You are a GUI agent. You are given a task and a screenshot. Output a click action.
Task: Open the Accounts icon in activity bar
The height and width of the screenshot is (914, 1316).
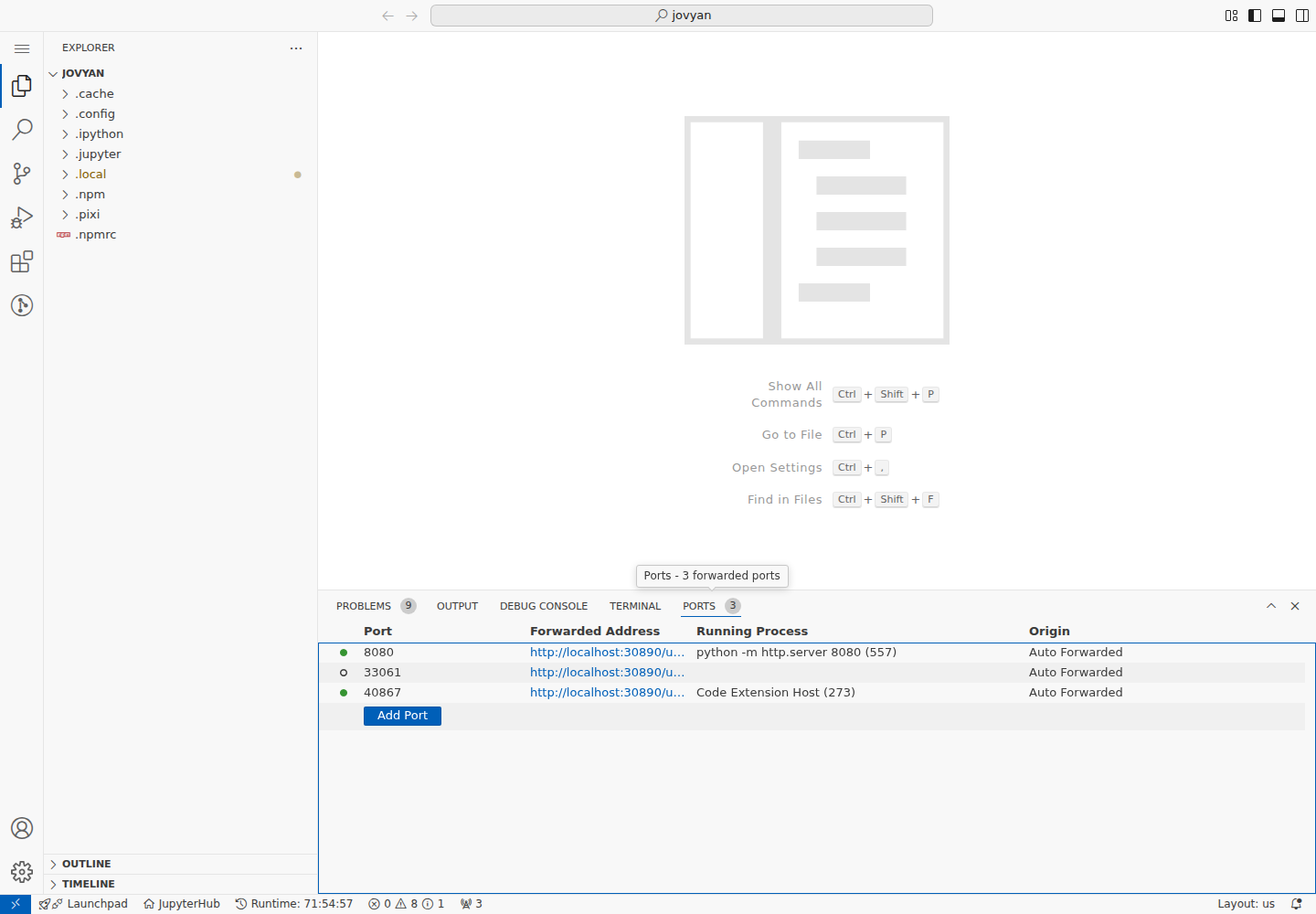point(22,828)
